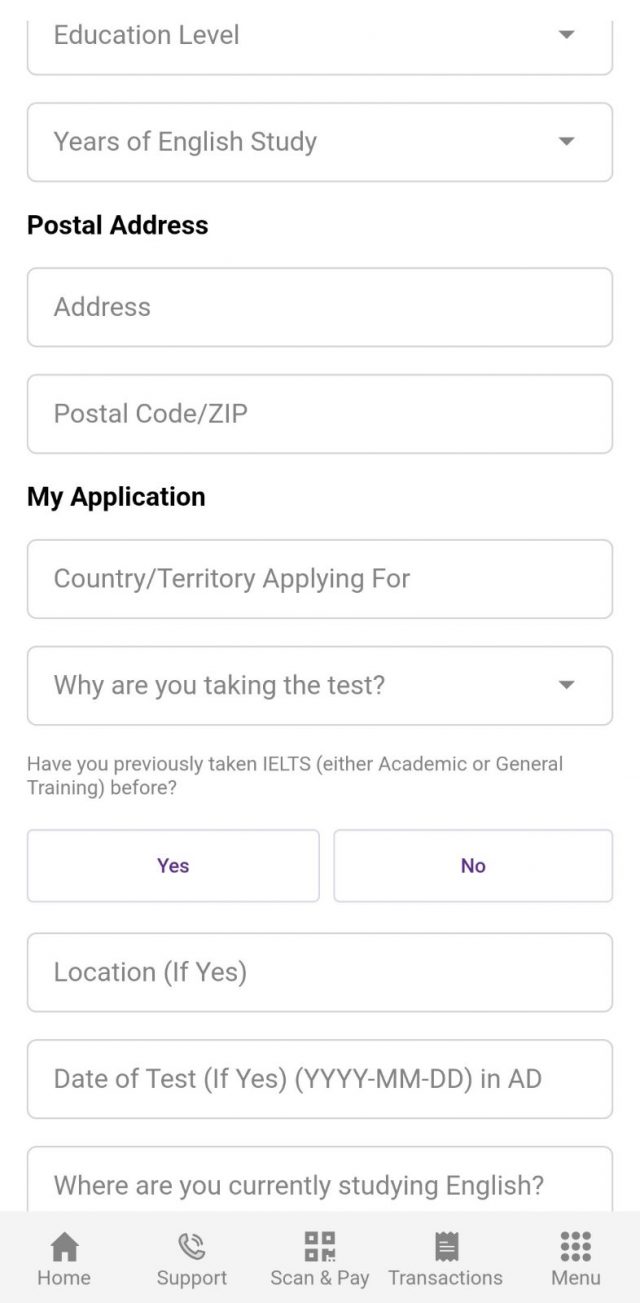
Task: Open the Menu grid icon
Action: pos(574,1246)
